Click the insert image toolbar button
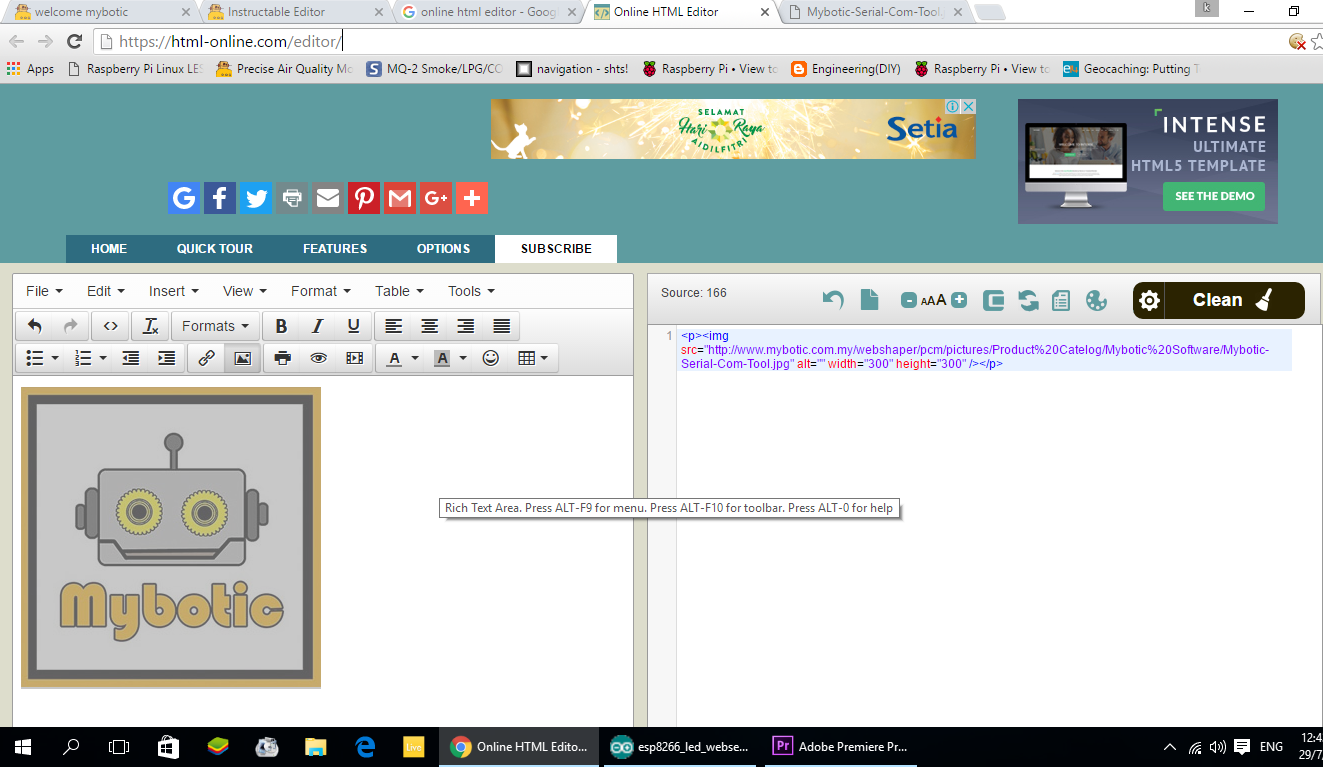 (x=242, y=358)
